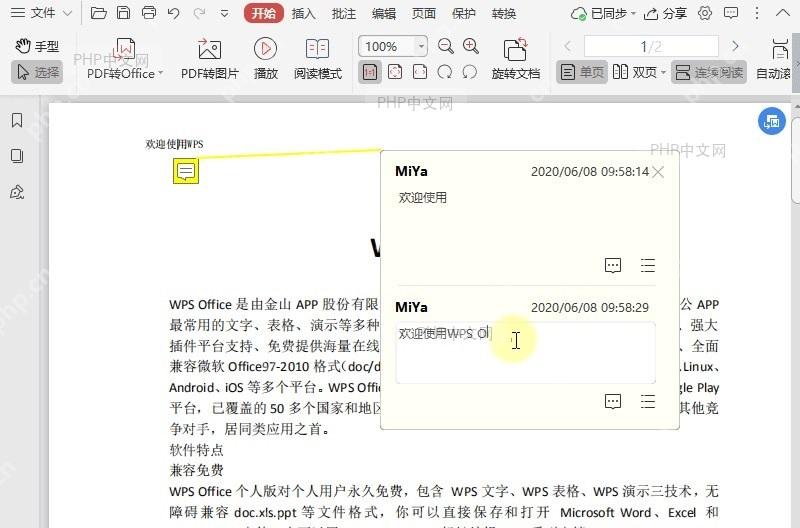Redo the last action
The image size is (800, 528).
click(199, 14)
